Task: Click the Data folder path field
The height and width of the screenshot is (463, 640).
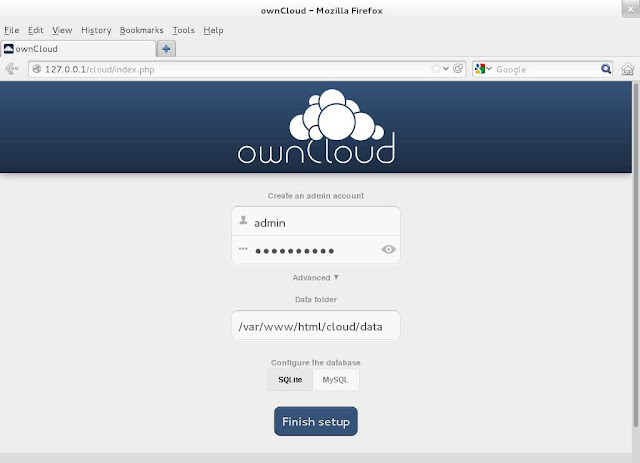Action: point(316,325)
